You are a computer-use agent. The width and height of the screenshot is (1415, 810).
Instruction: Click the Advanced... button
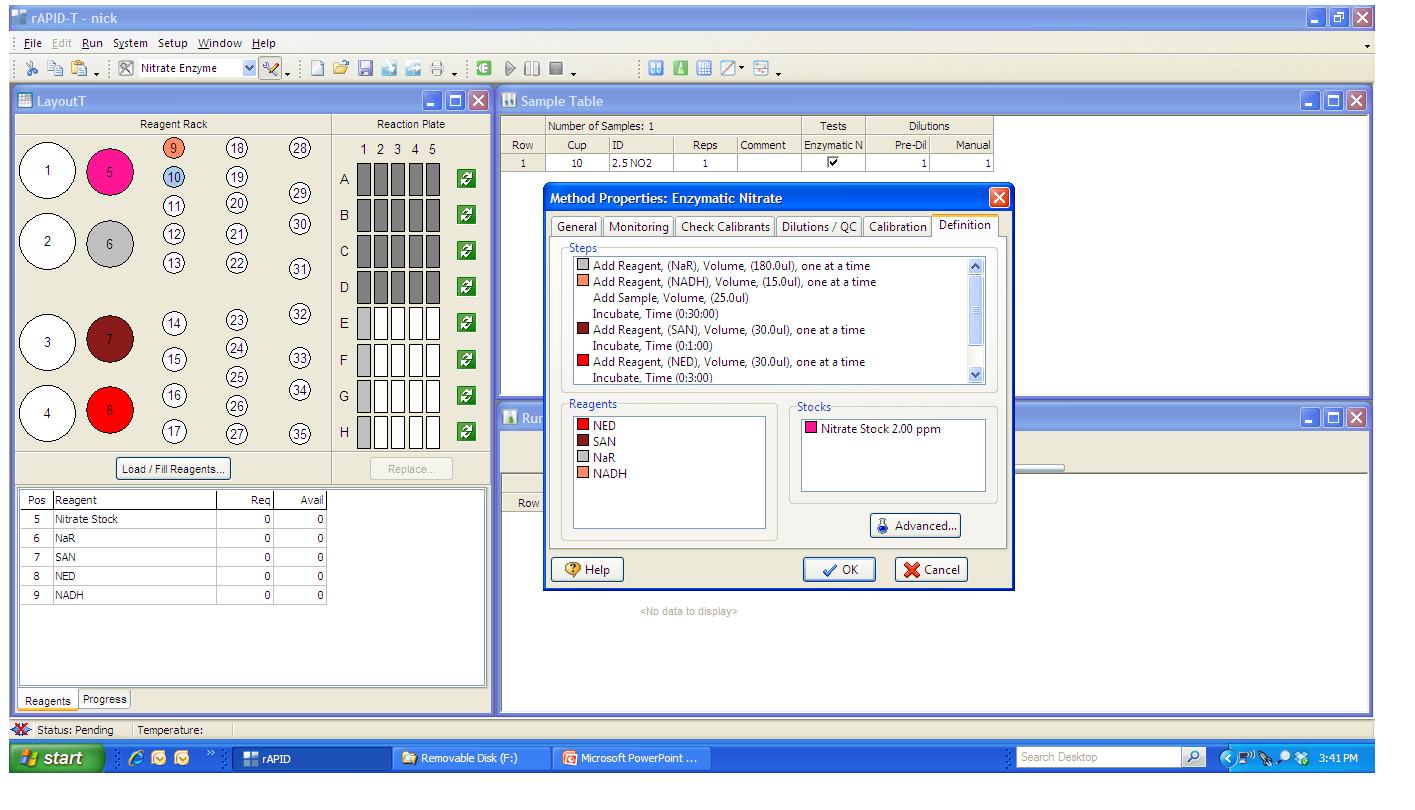coord(915,526)
